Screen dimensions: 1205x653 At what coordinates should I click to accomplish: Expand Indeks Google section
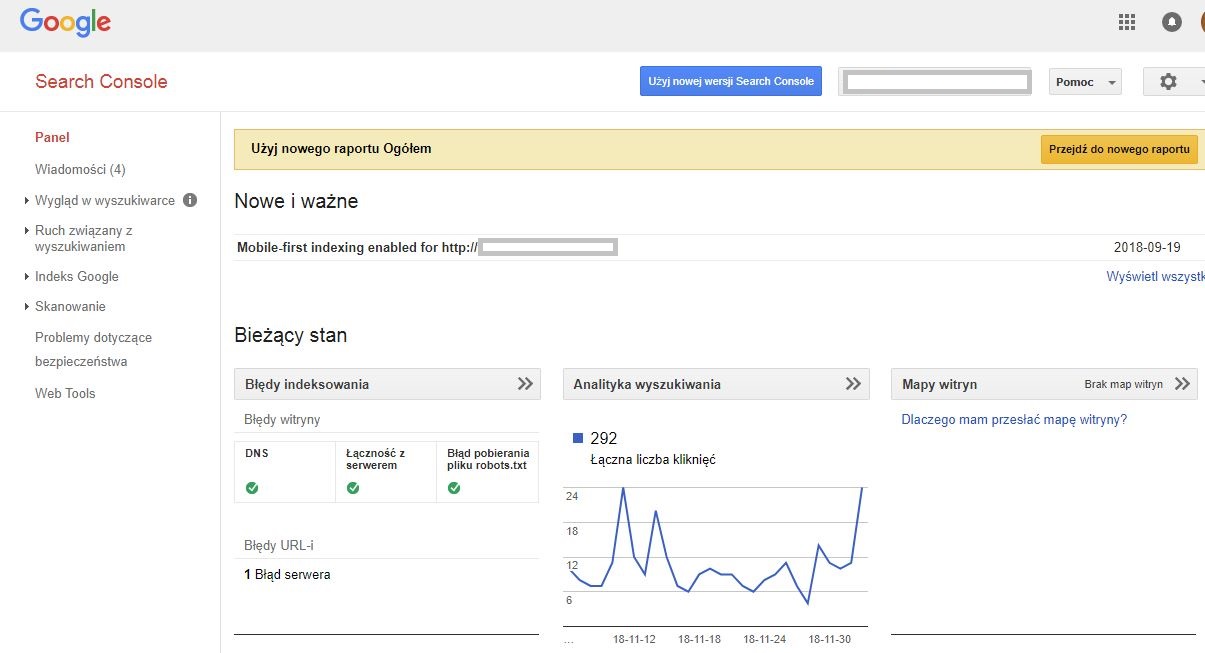click(x=77, y=277)
